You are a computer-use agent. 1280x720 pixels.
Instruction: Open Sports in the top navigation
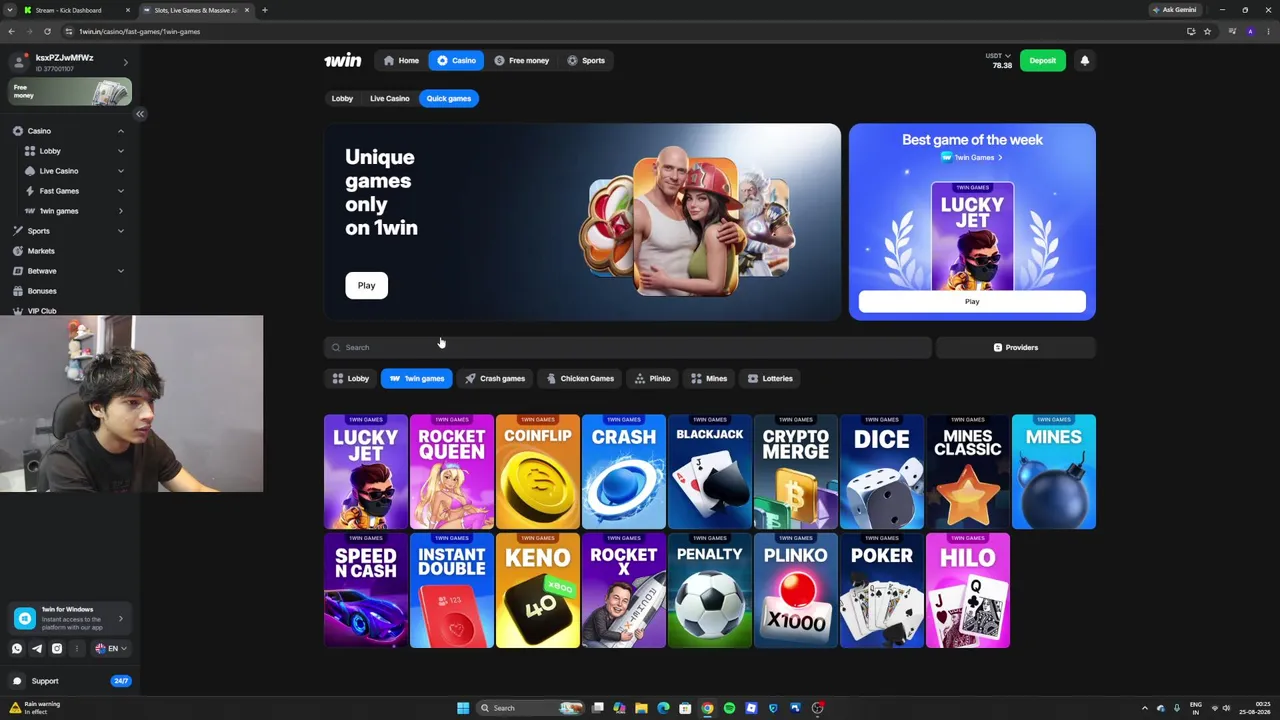[x=585, y=60]
